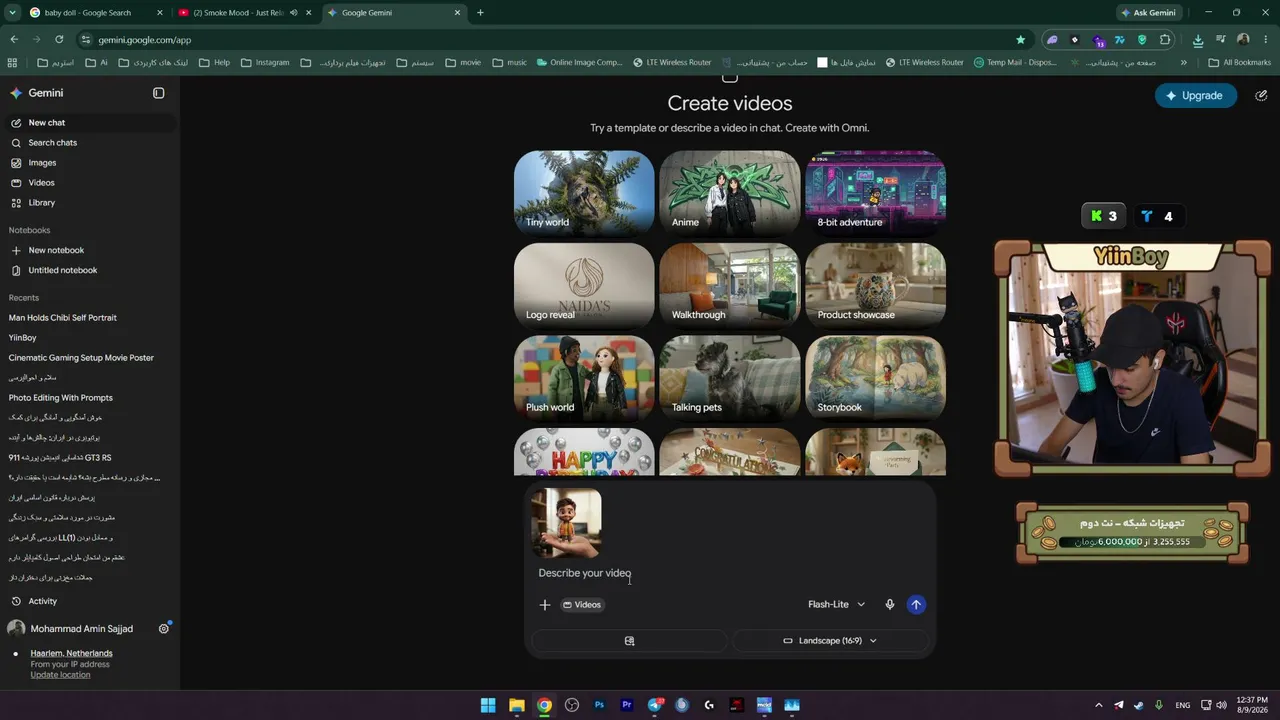Open Photoshop from the taskbar
Screen dimensions: 1280x720
coord(599,705)
